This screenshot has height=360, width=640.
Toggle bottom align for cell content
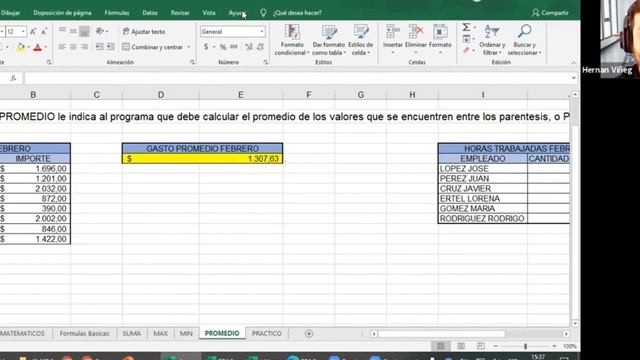point(84,31)
